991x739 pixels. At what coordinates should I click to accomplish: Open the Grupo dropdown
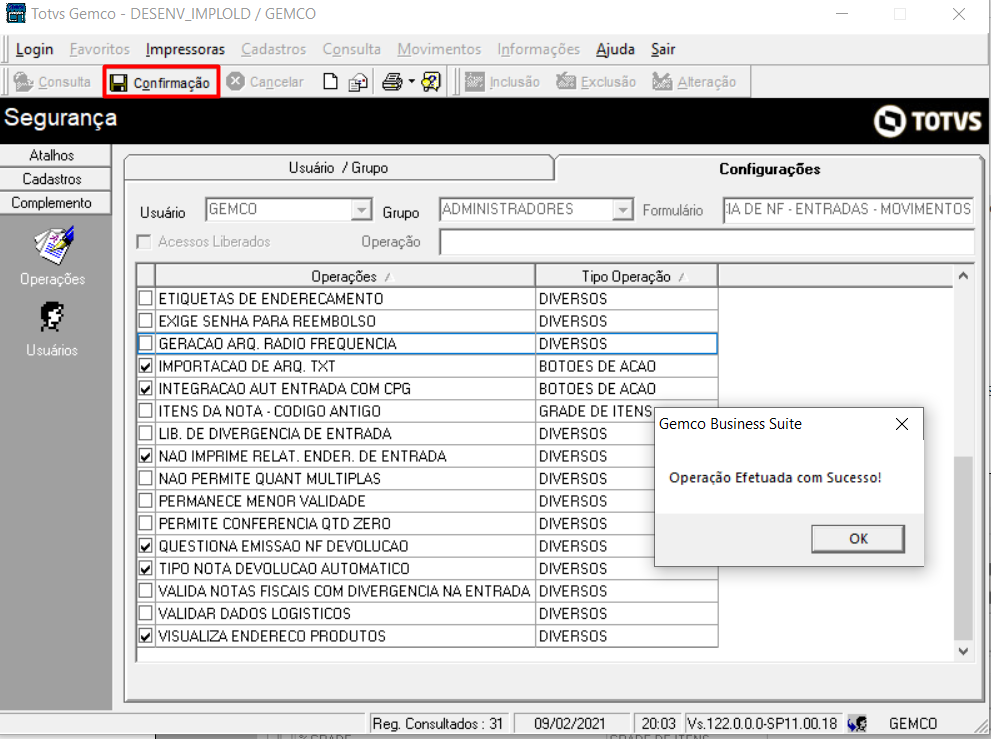tap(623, 209)
